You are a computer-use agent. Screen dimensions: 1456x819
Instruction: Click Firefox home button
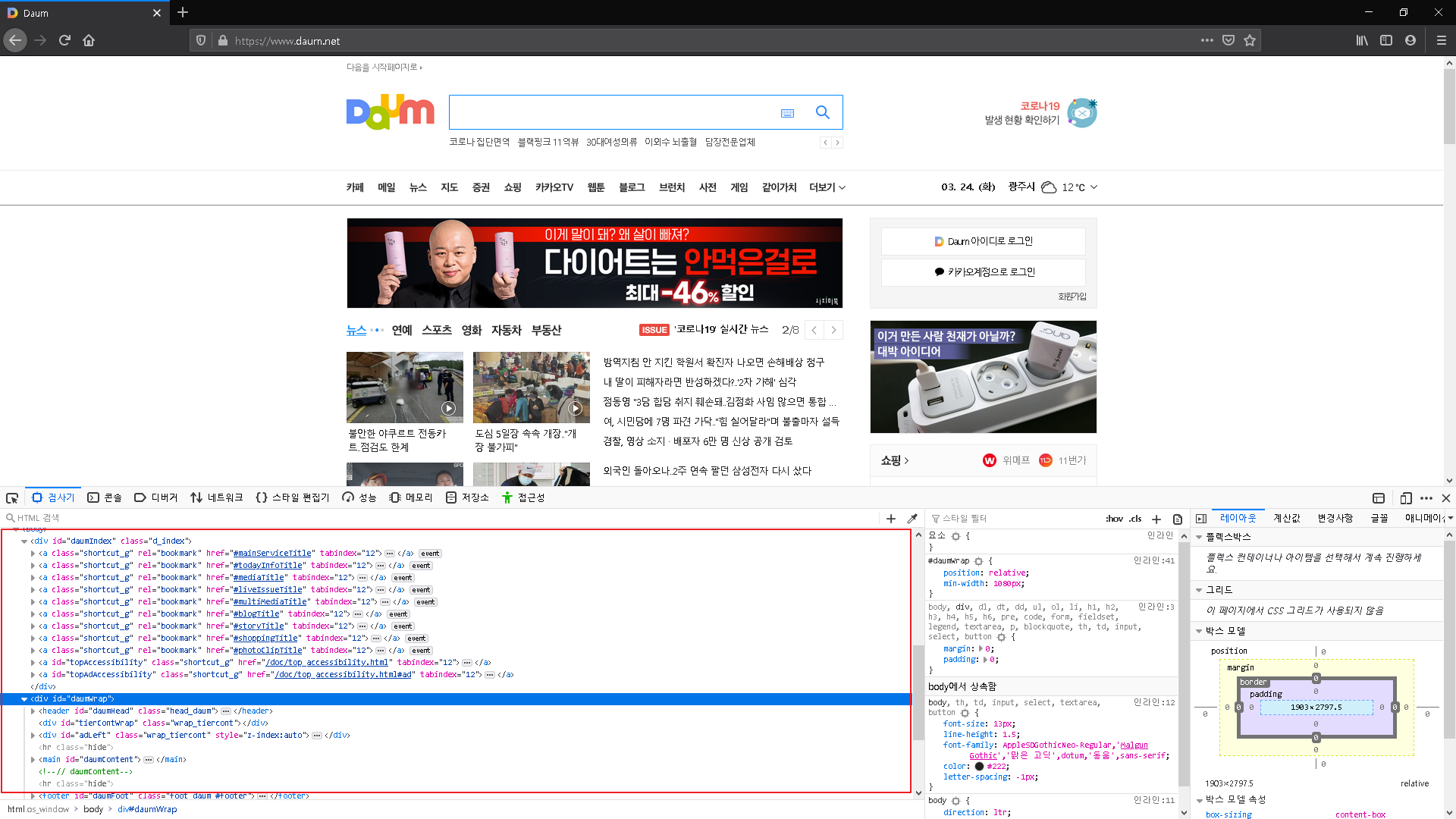pos(89,41)
